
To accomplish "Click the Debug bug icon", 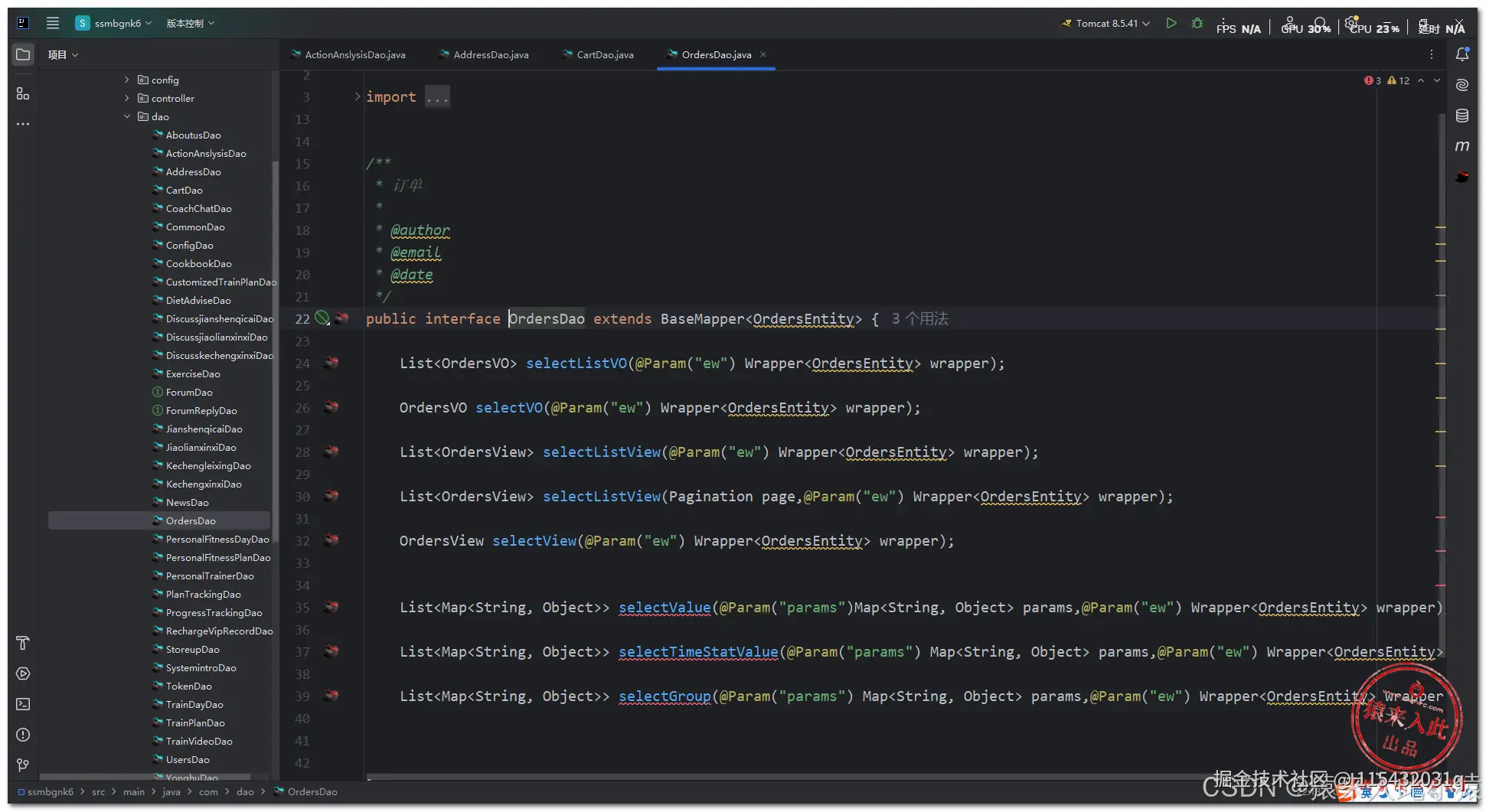I will pos(1197,24).
